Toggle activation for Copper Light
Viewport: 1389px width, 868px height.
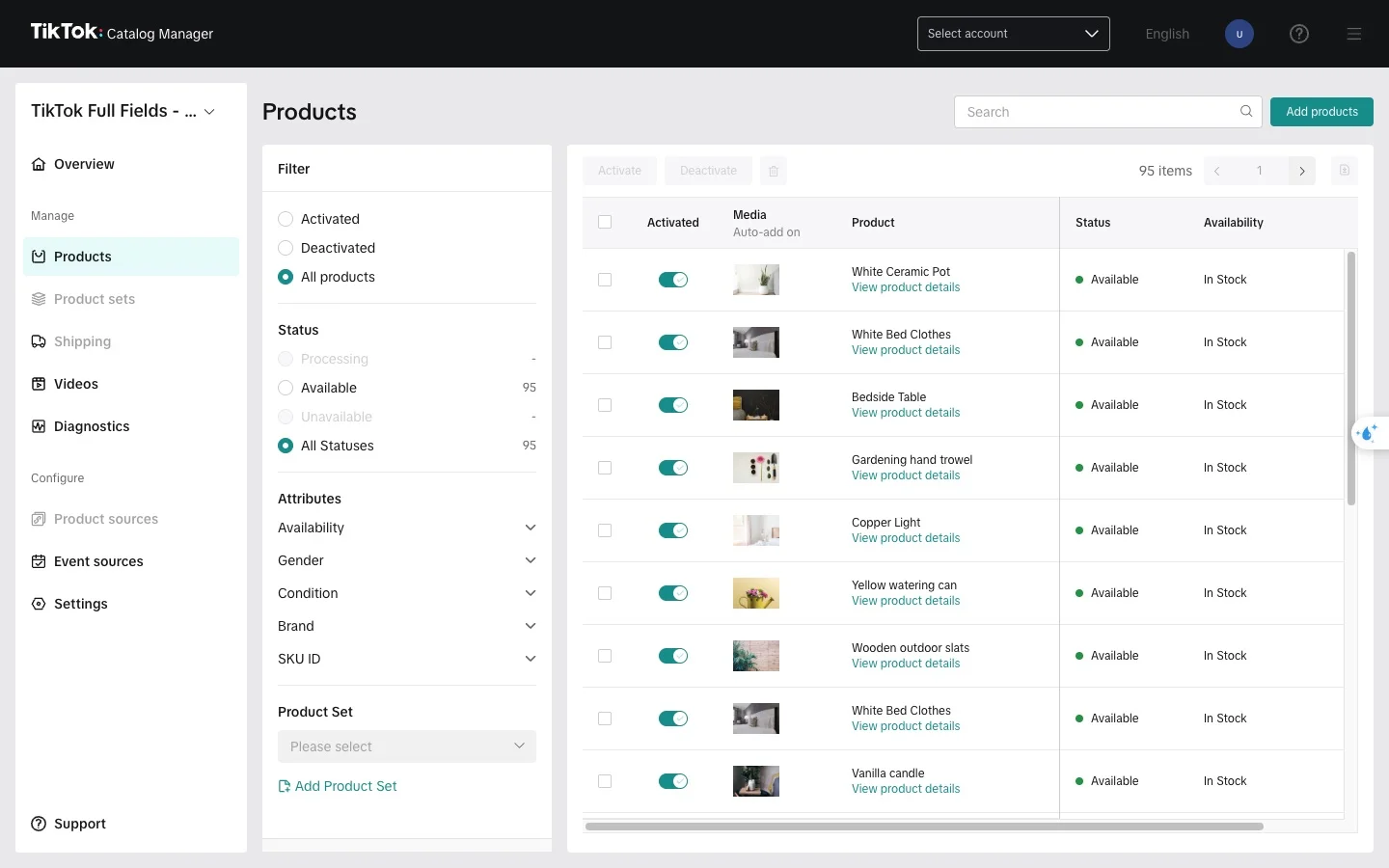(673, 530)
